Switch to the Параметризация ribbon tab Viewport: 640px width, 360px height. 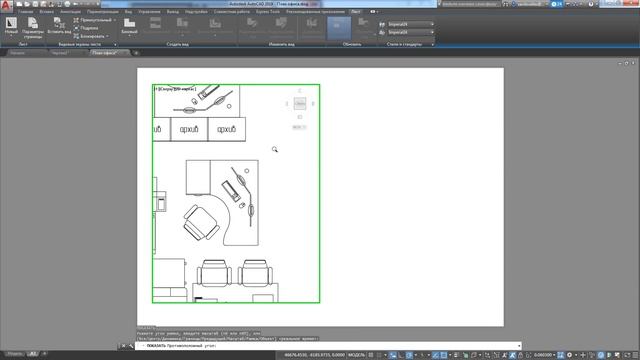(102, 11)
